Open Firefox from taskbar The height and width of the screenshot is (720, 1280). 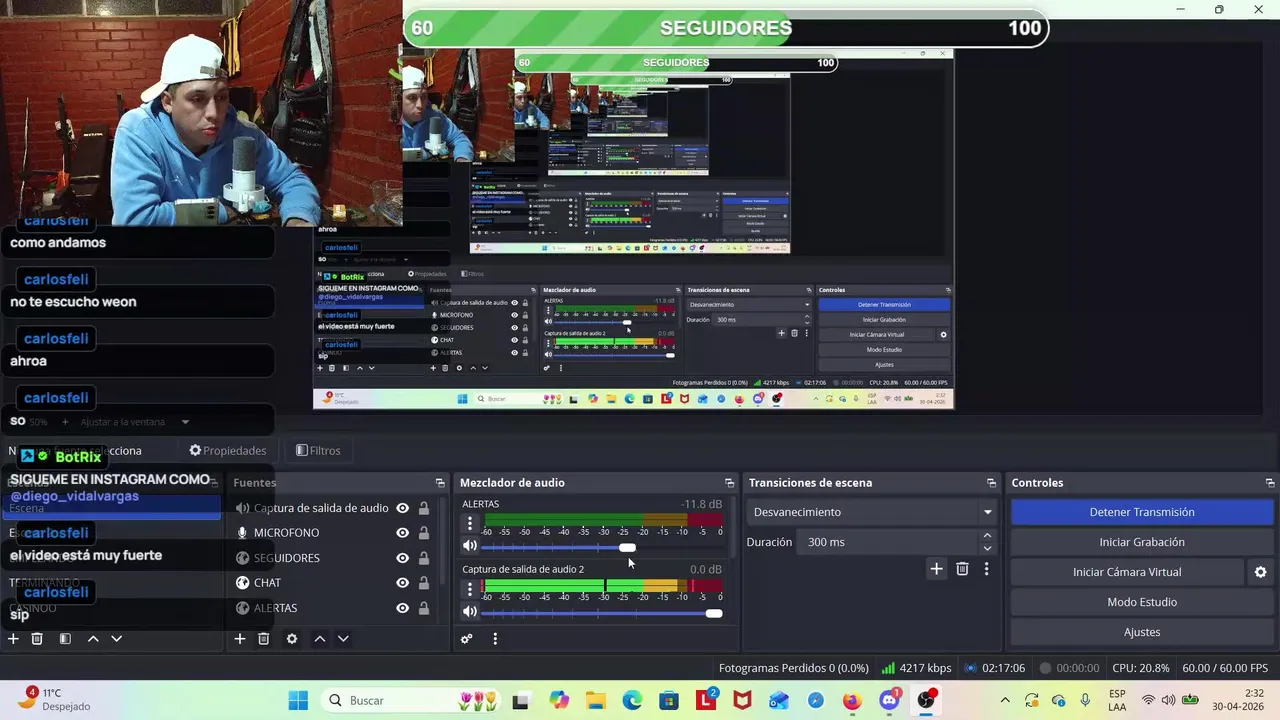pyautogui.click(x=852, y=700)
